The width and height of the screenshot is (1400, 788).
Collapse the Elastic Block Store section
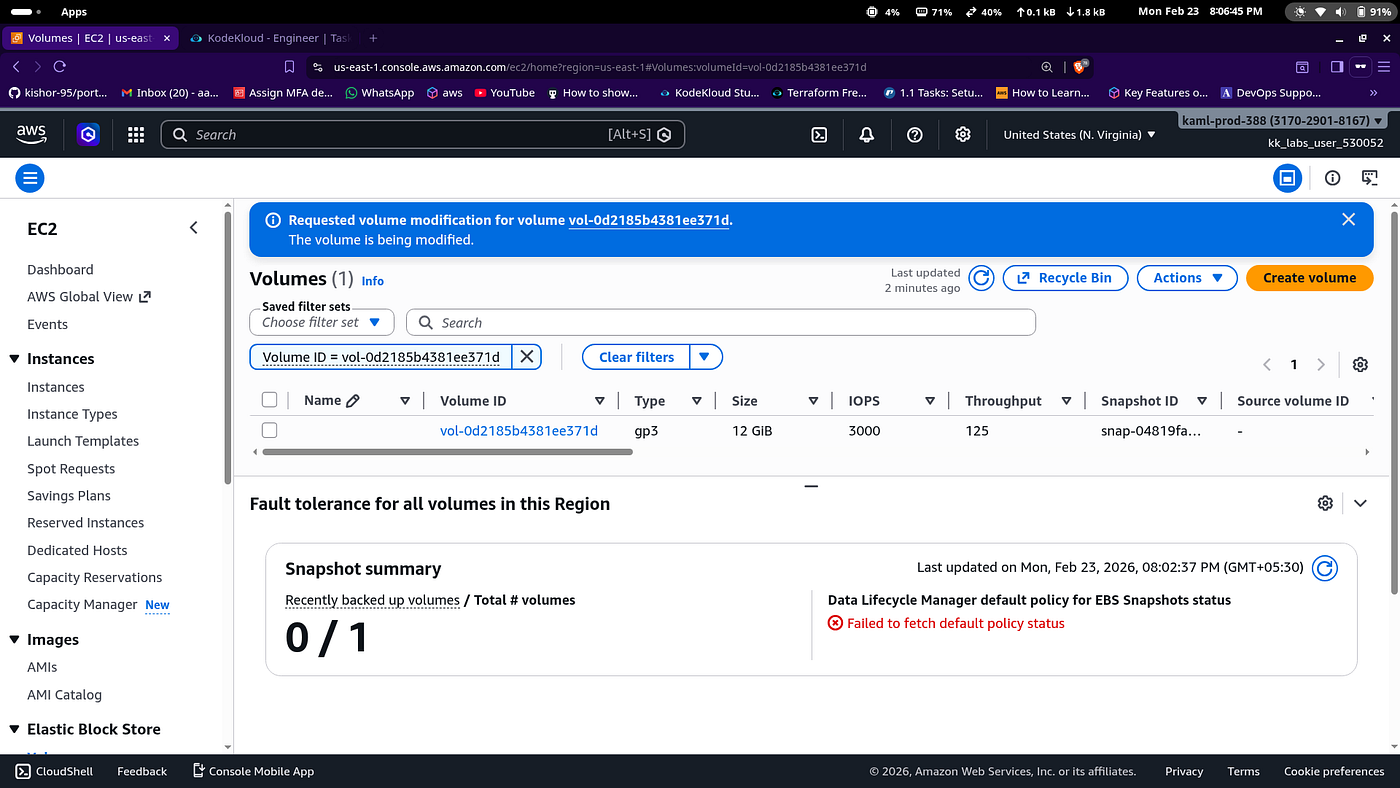coord(14,730)
